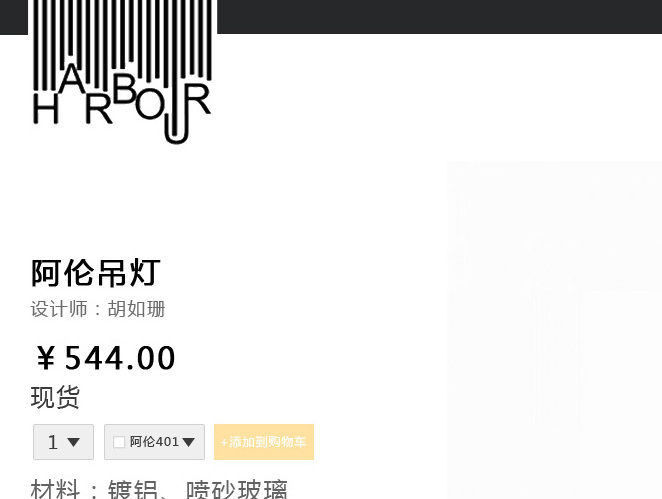Click the 设计师 label text
This screenshot has height=499, width=662.
[59, 309]
